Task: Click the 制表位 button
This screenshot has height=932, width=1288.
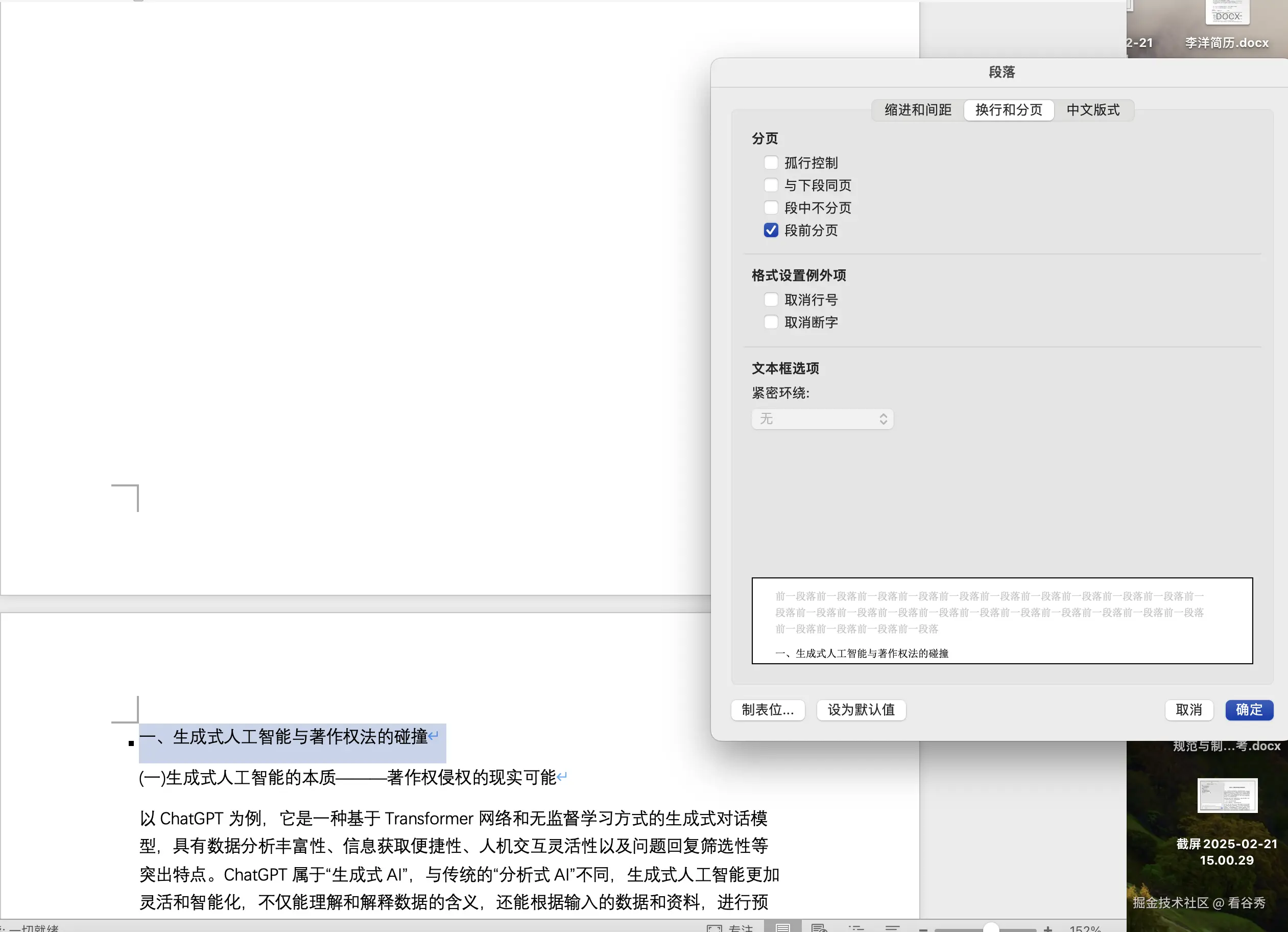Action: click(x=768, y=710)
